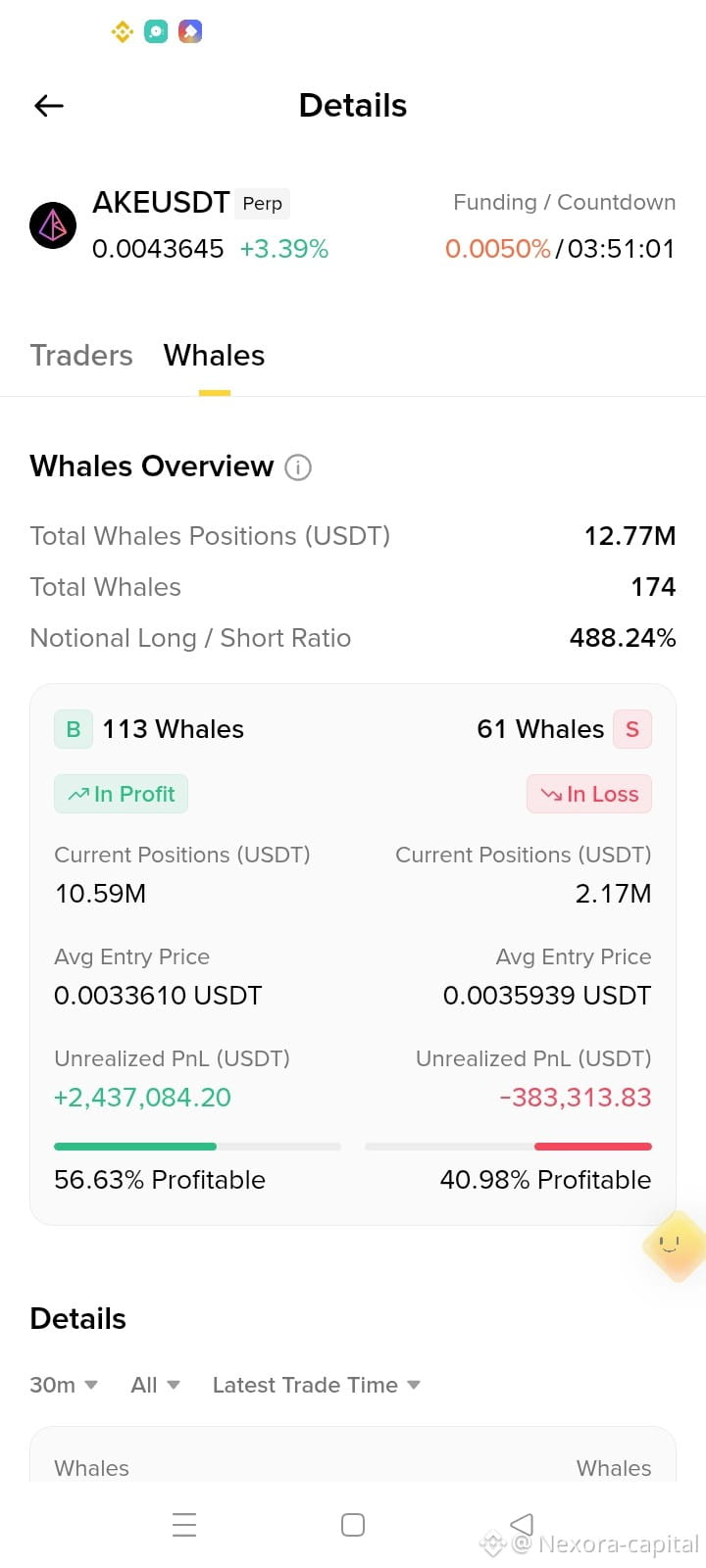Open the Whales Overview info icon

tap(298, 467)
